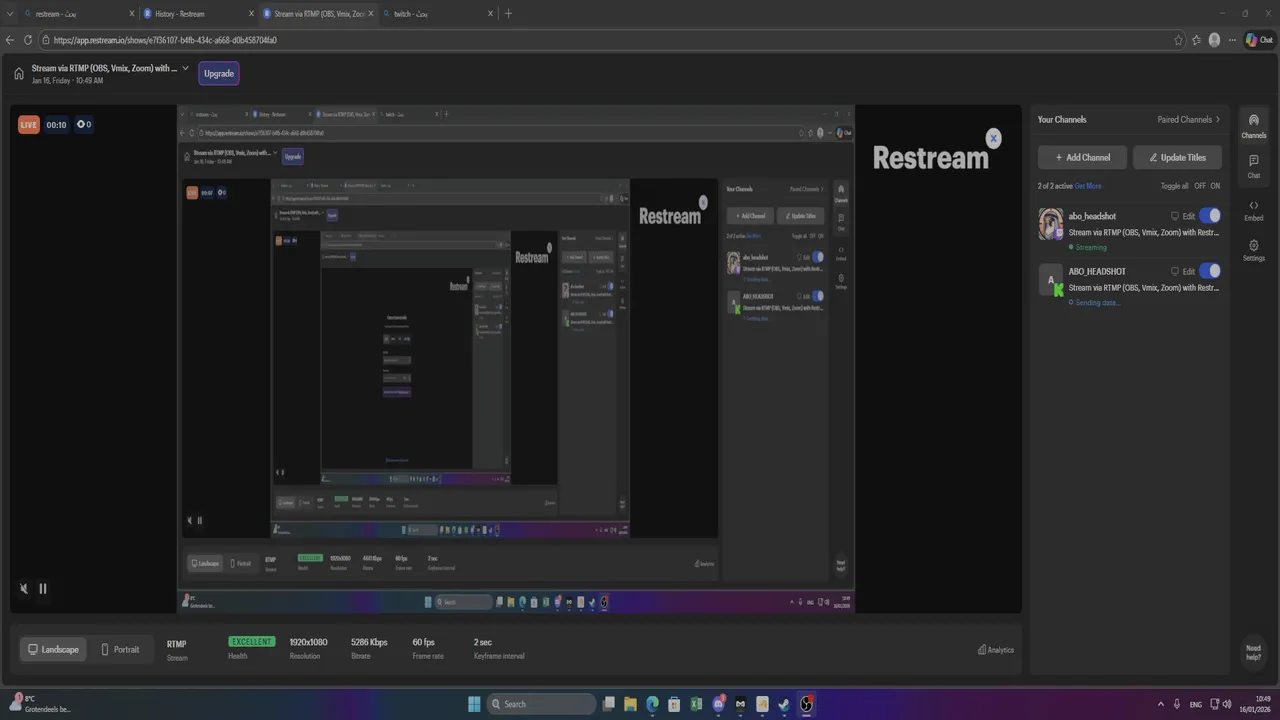Screen dimensions: 1280x720
Task: Click the Upgrade button
Action: click(219, 73)
